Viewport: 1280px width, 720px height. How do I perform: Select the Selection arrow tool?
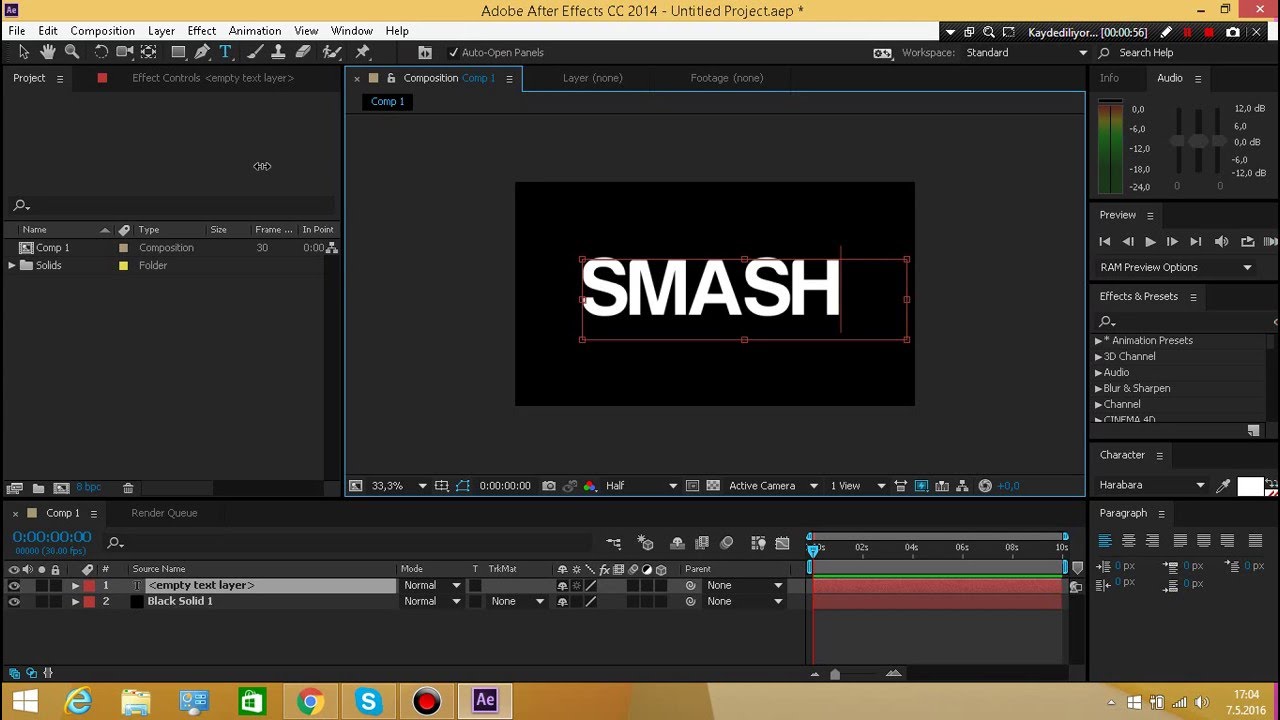coord(24,52)
